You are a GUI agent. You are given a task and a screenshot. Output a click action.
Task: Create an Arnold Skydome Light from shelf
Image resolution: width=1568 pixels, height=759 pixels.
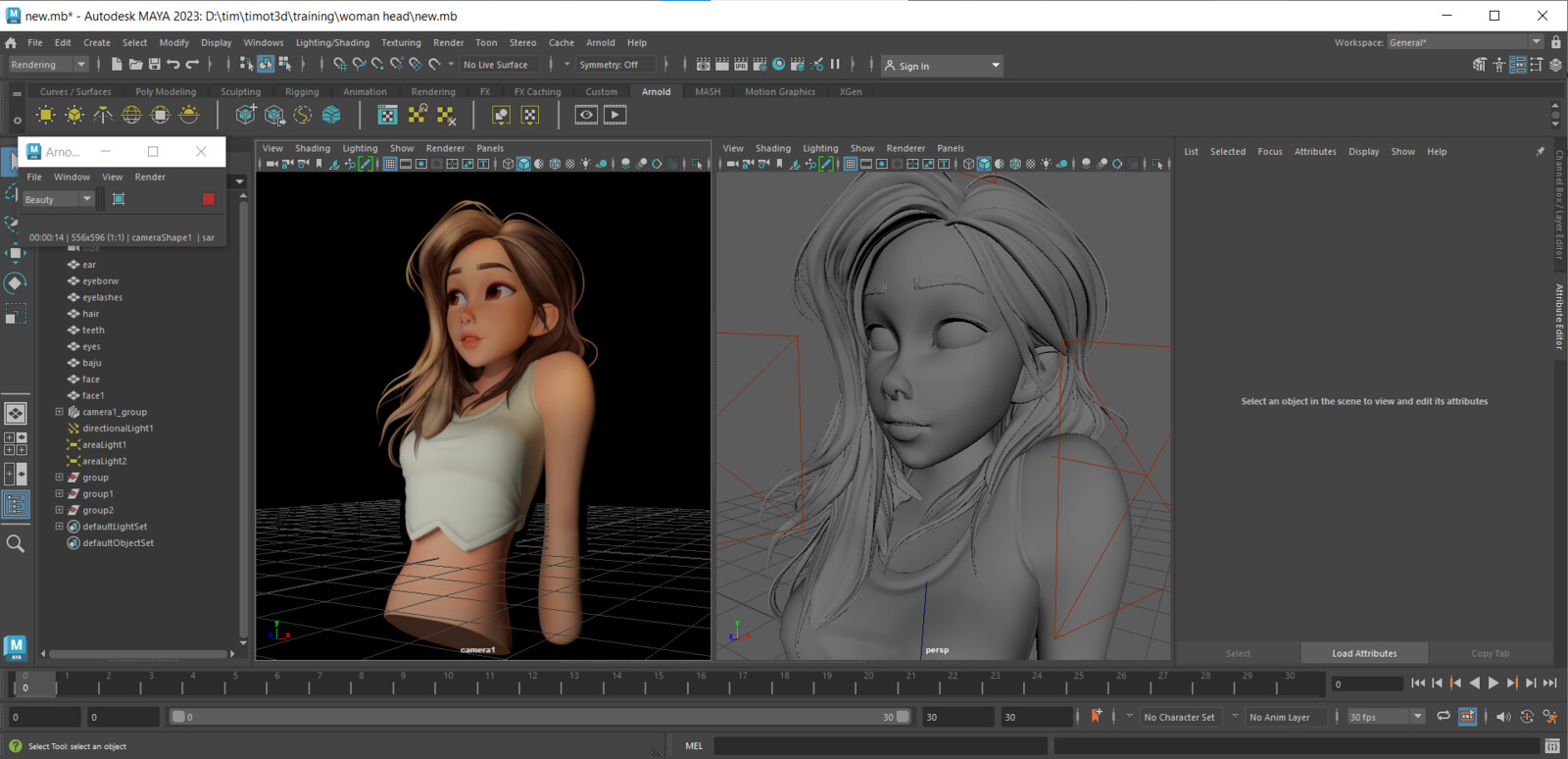pyautogui.click(x=131, y=115)
